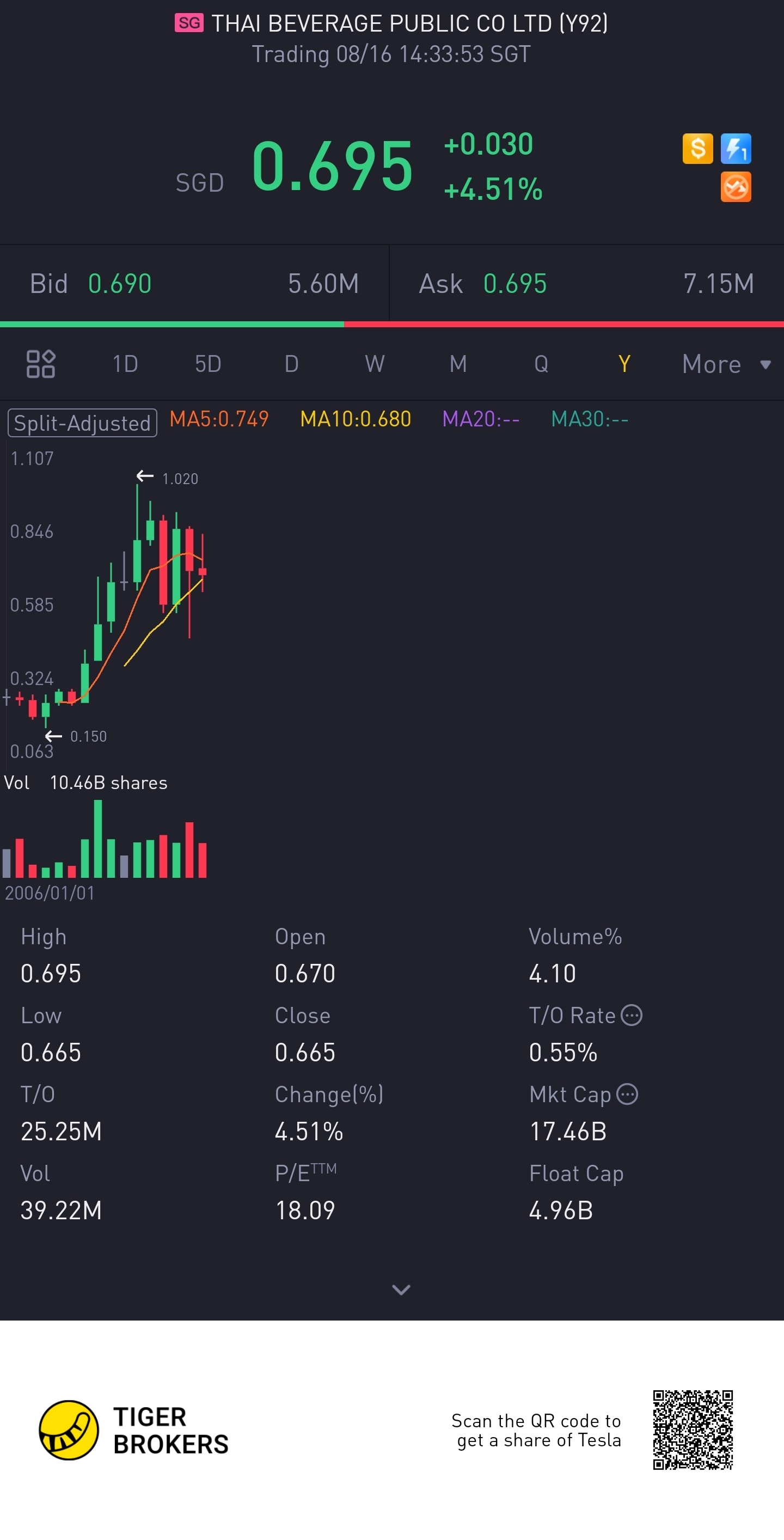Click the yellow dollar sign icon
Image resolution: width=784 pixels, height=1540 pixels.
pyautogui.click(x=697, y=148)
